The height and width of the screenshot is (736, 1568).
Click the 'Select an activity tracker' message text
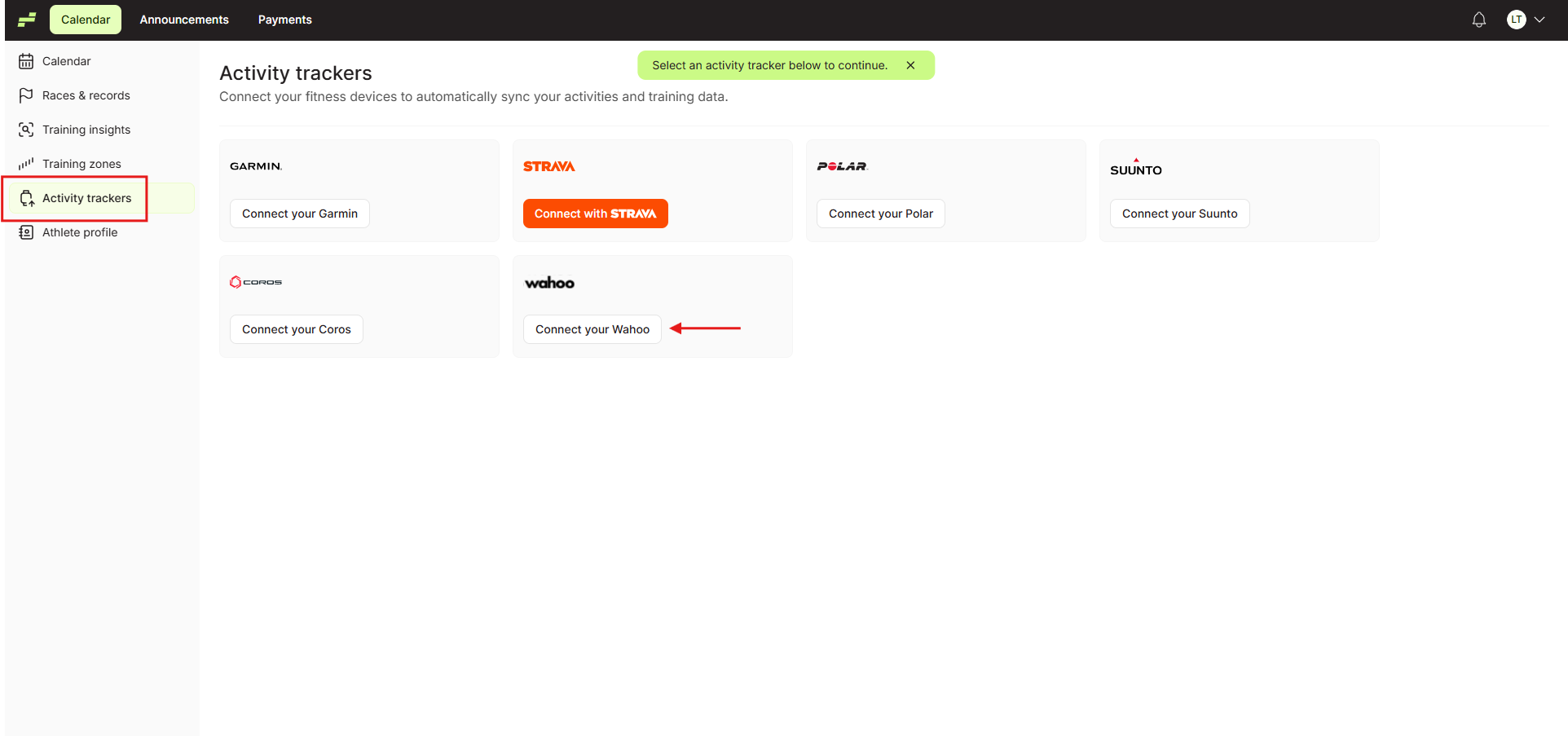click(x=769, y=65)
